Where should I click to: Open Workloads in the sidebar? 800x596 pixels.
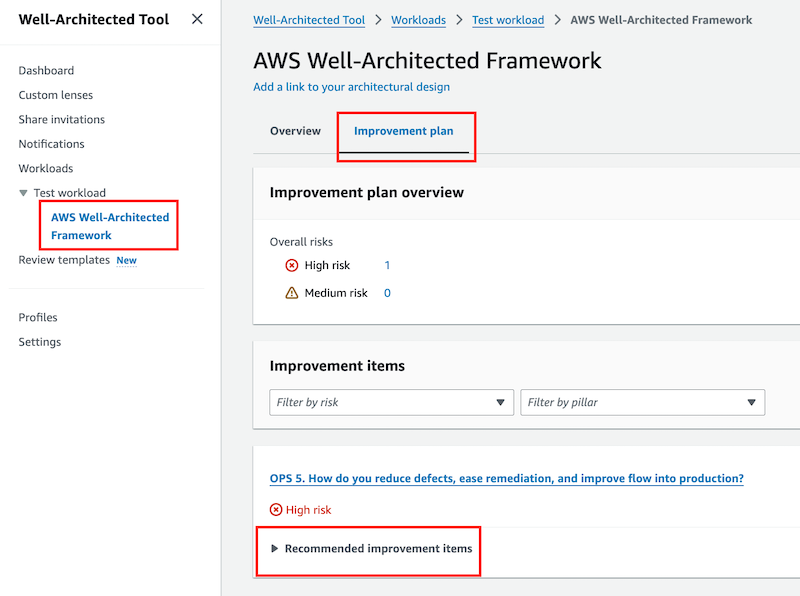[46, 168]
